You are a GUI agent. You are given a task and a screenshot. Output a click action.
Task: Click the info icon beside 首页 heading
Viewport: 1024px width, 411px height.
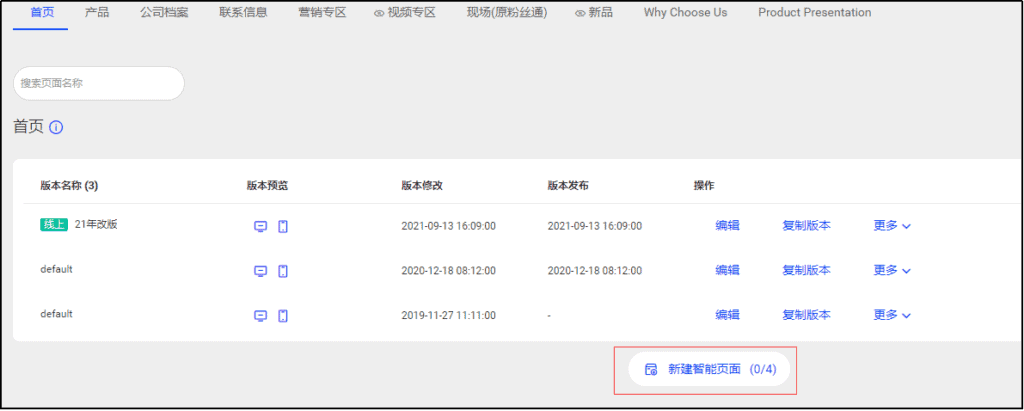57,128
